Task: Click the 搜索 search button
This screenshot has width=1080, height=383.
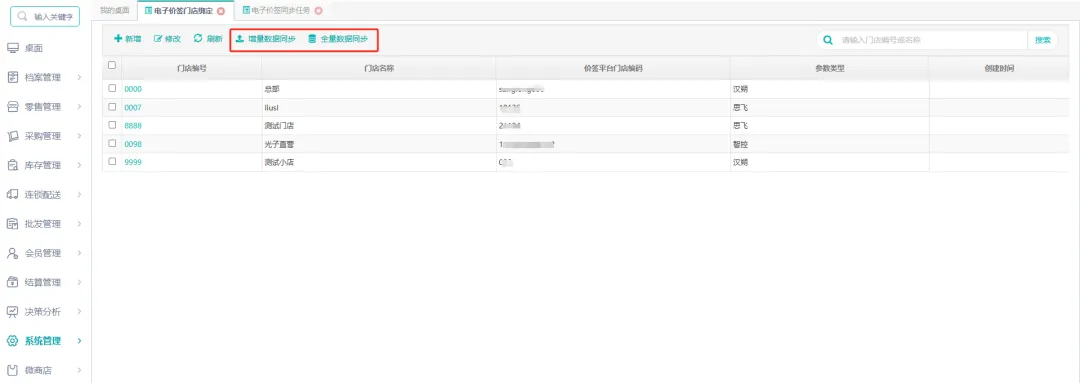Action: pos(1042,40)
